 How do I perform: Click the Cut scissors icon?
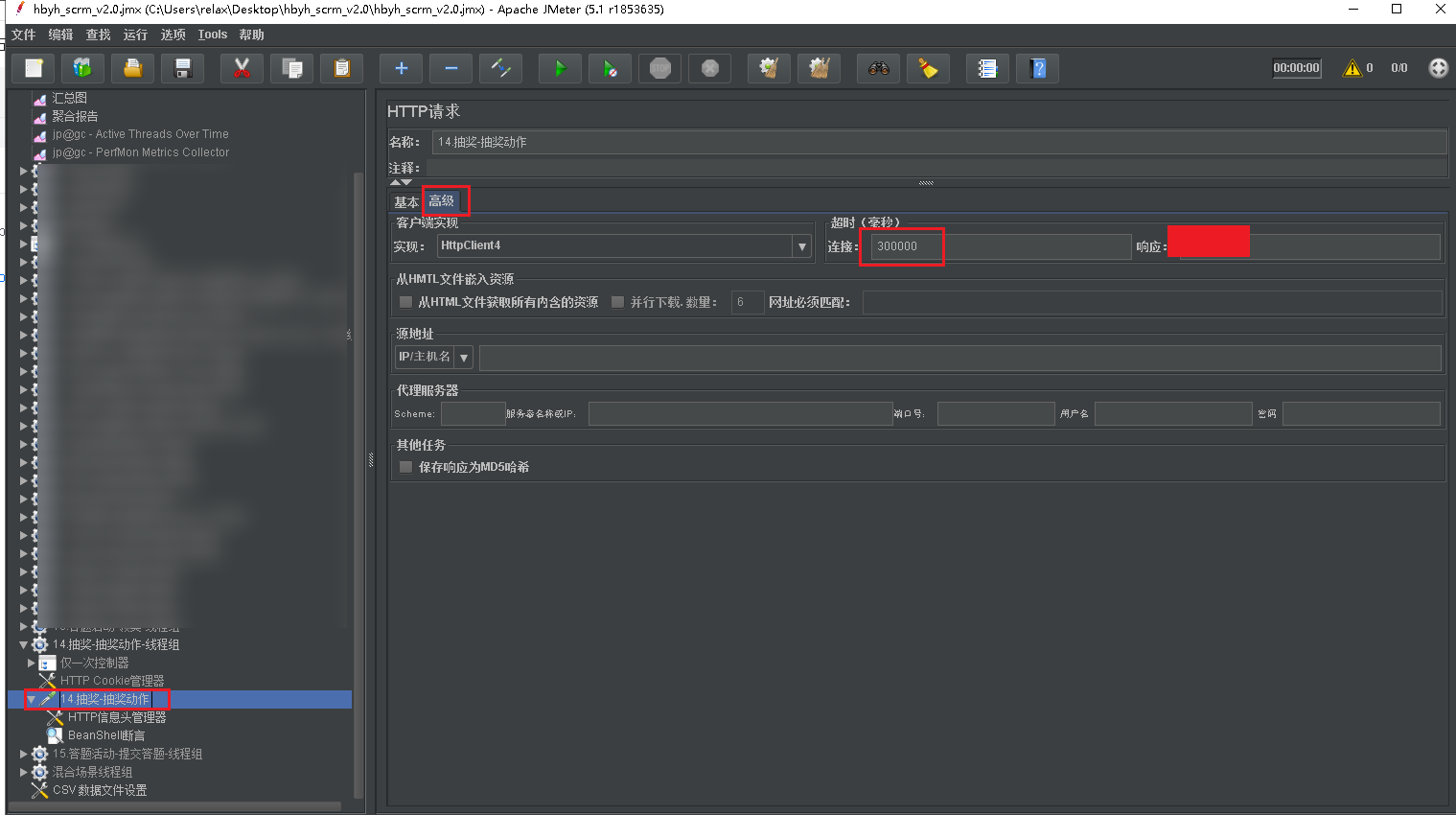[242, 68]
